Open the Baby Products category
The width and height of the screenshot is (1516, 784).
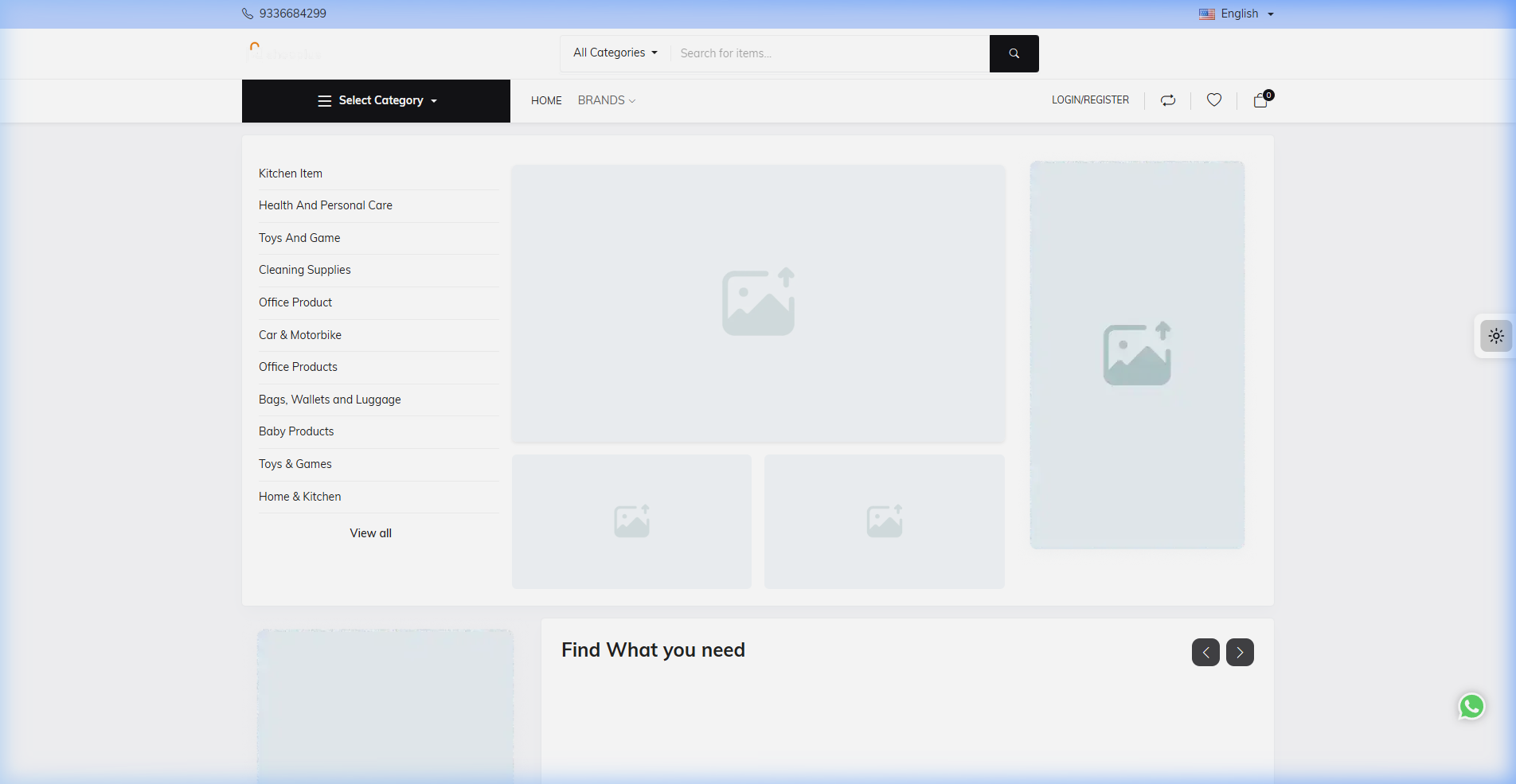click(296, 431)
